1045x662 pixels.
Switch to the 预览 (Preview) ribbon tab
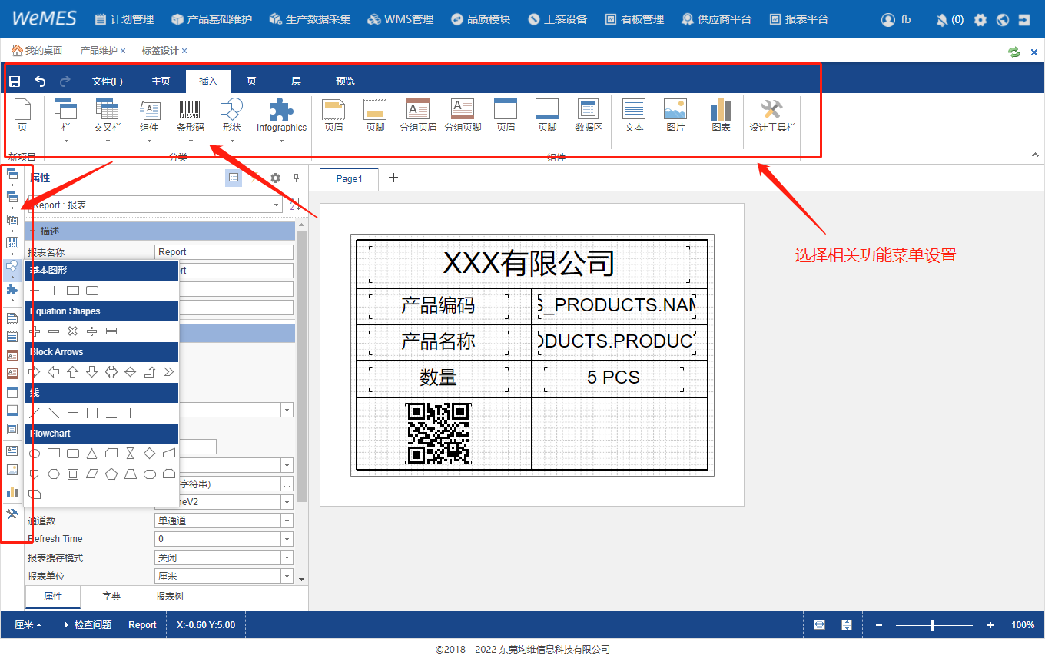344,81
